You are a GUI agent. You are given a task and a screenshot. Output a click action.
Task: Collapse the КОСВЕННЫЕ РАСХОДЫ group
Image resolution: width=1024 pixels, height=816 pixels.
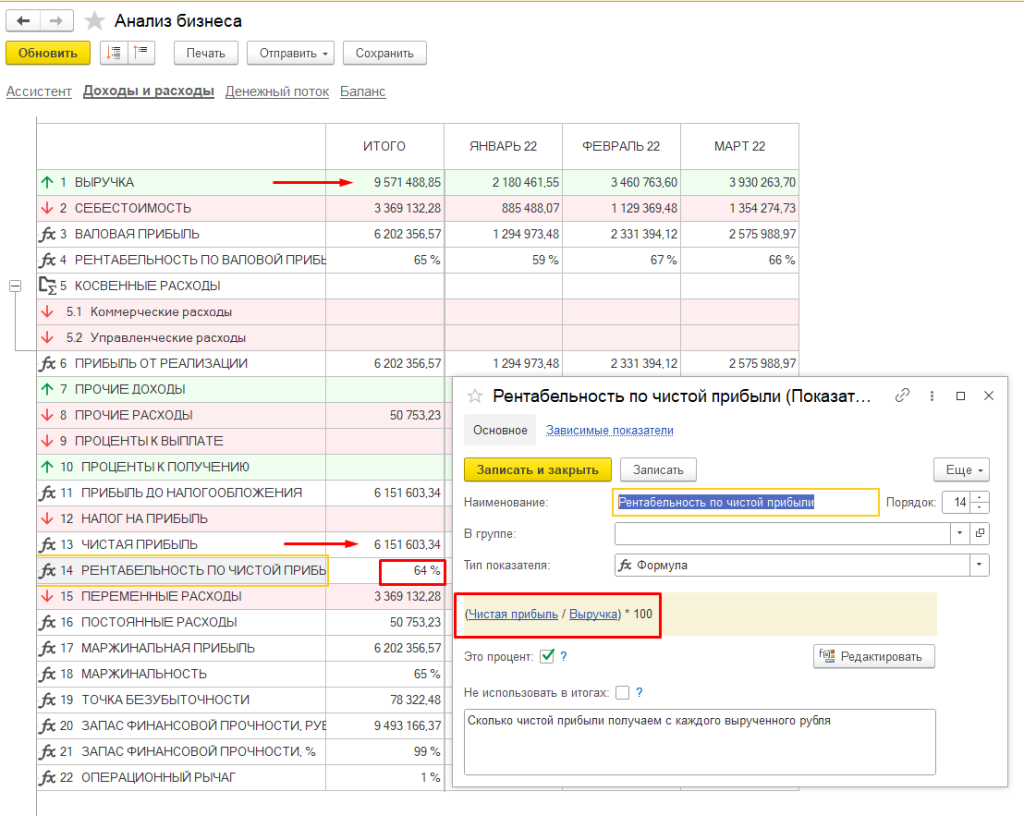[x=15, y=286]
